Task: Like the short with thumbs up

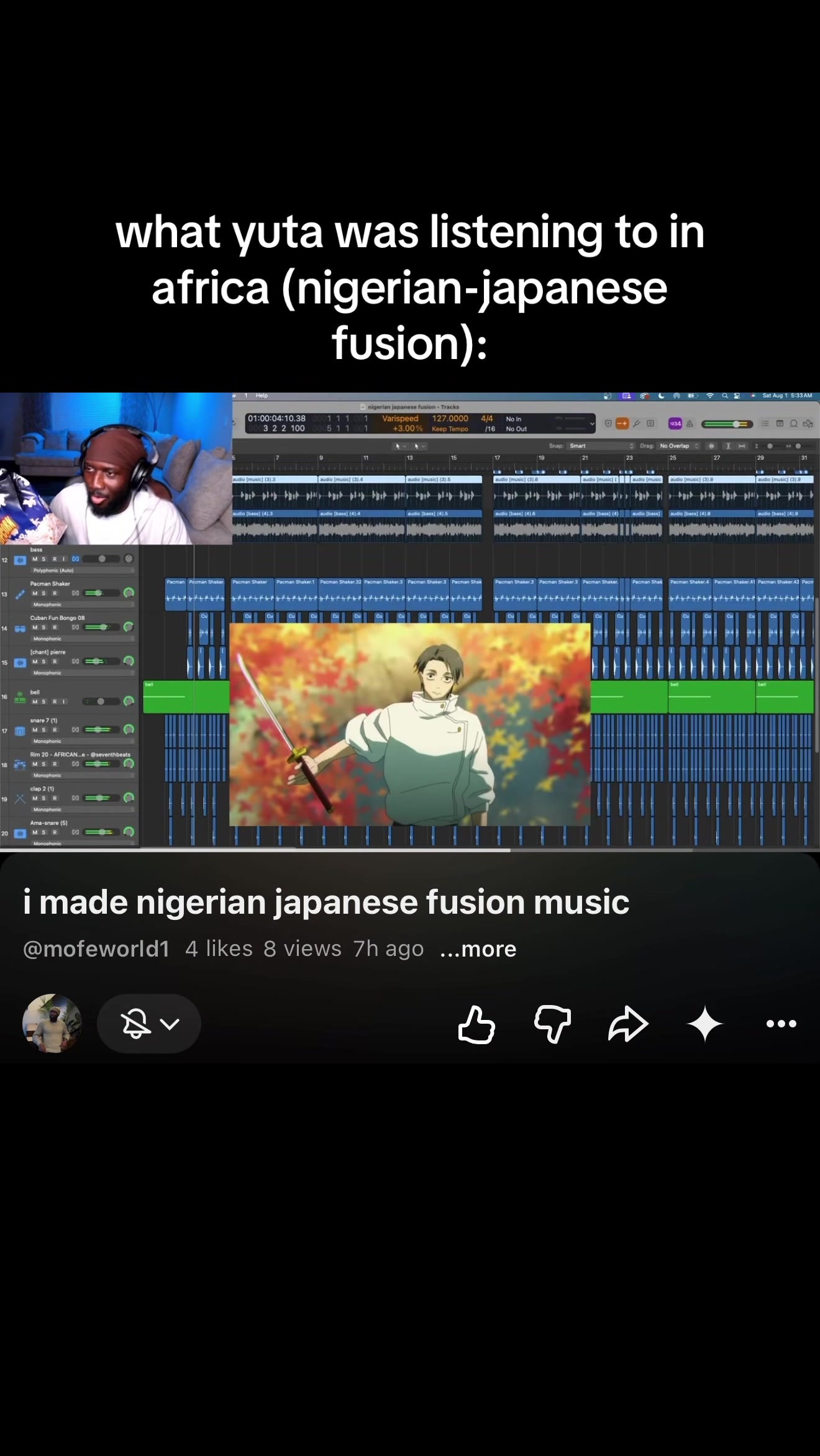Action: [476, 1024]
